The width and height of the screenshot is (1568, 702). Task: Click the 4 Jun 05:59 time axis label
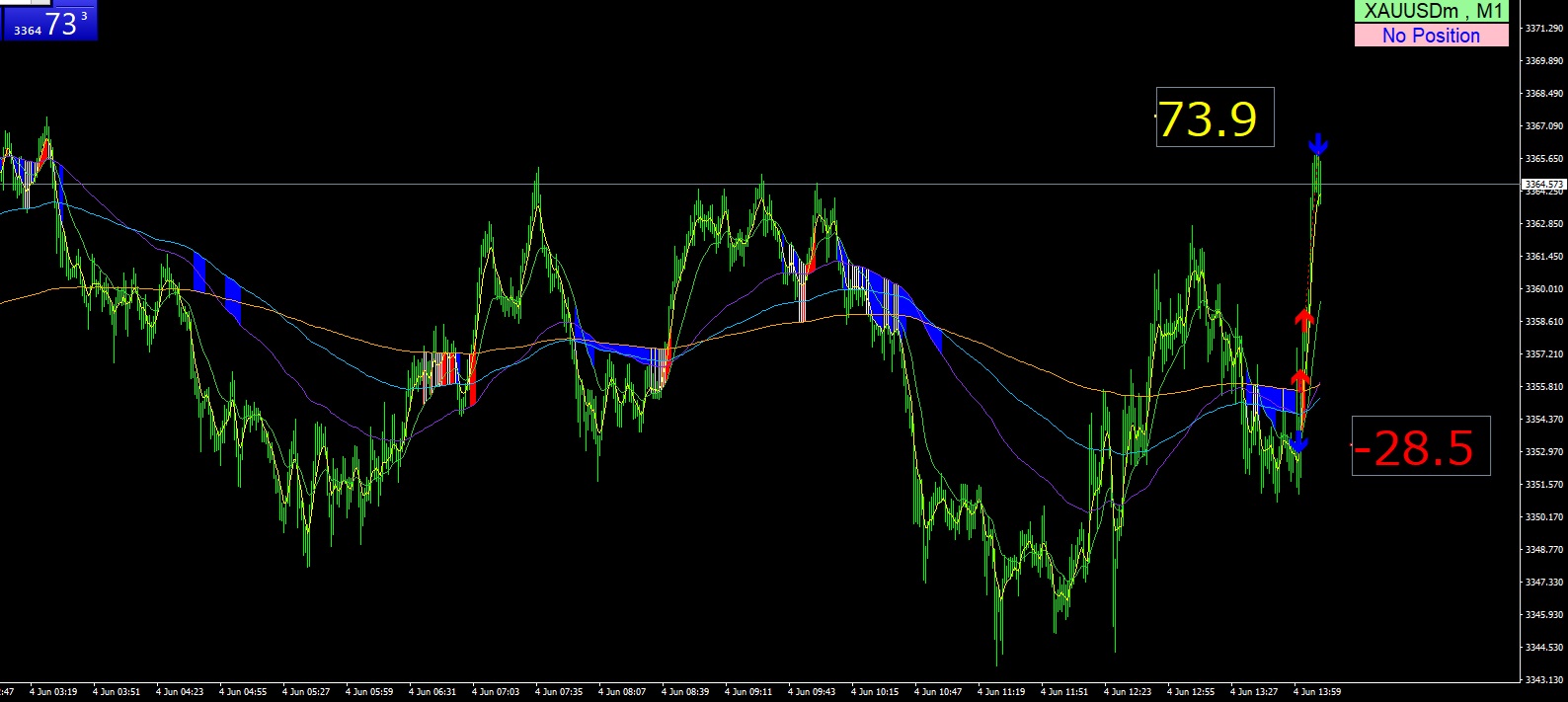[369, 692]
